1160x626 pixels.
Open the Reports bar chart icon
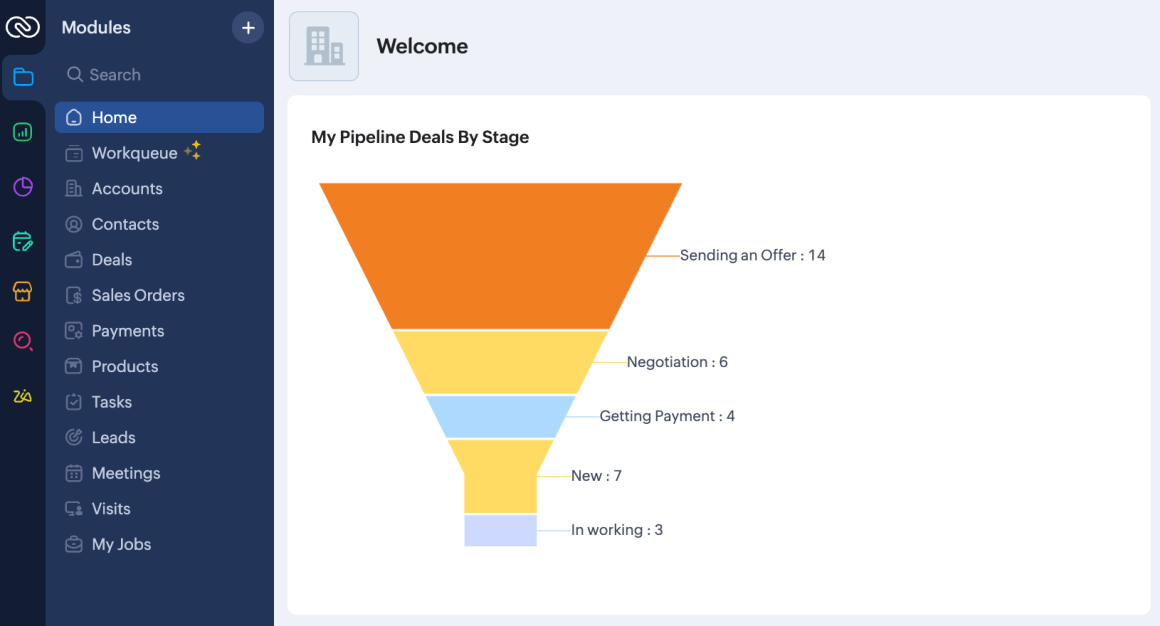click(x=22, y=131)
